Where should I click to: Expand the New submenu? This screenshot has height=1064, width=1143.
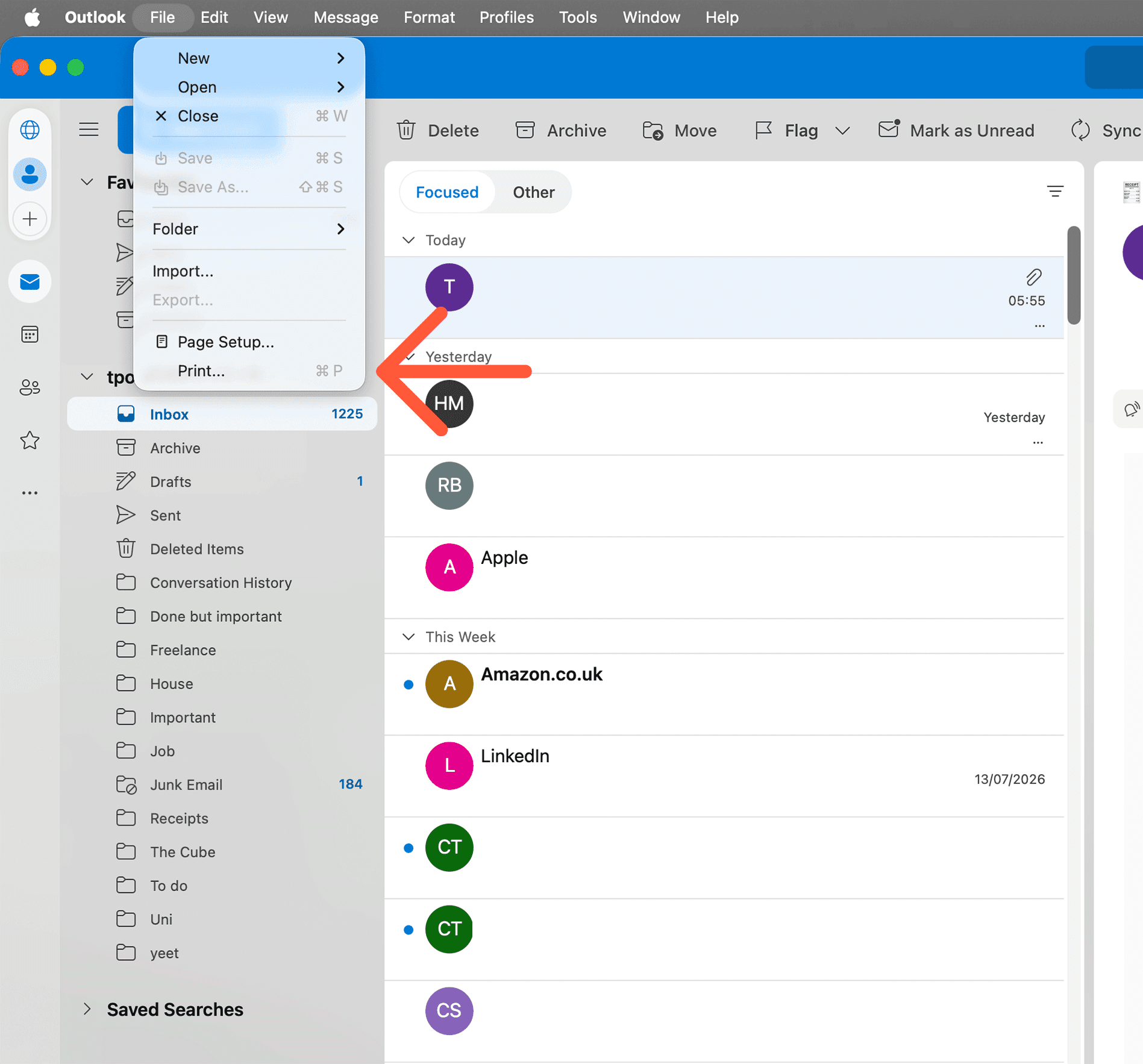coord(249,58)
